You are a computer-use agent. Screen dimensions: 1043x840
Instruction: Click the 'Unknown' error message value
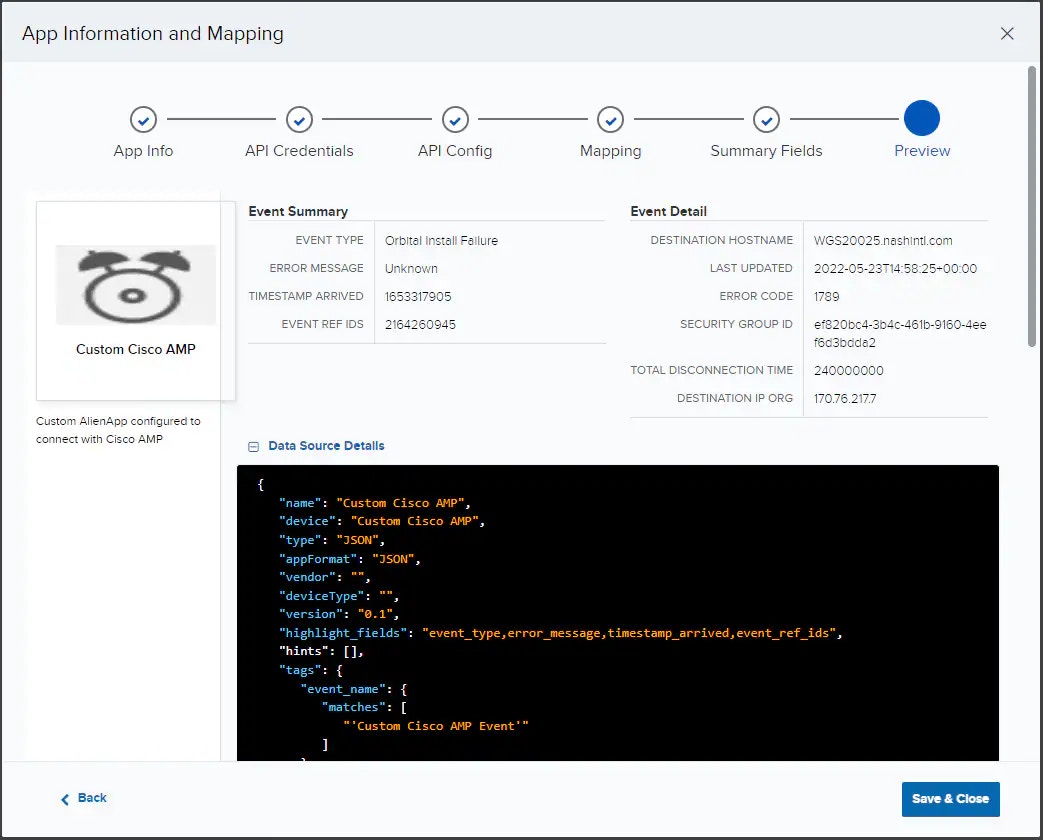[x=411, y=269]
